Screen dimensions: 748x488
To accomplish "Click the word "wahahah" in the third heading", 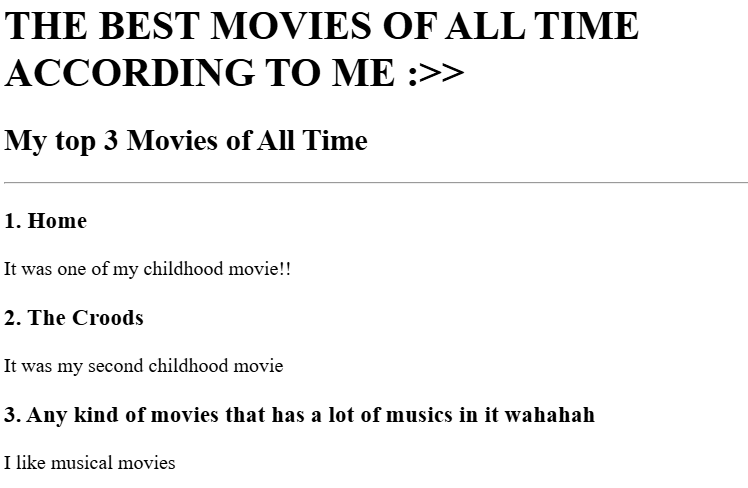I will [x=550, y=415].
